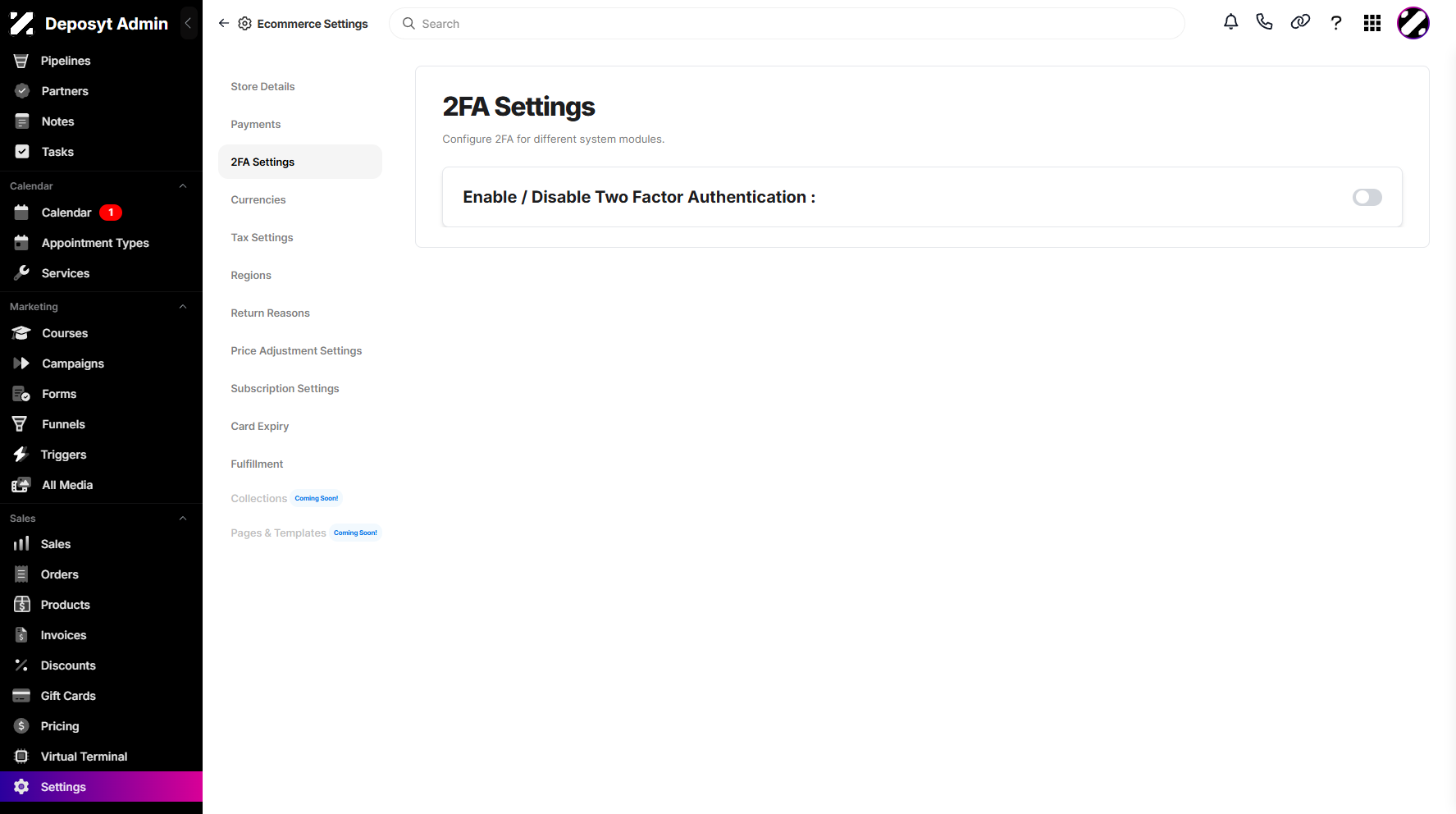The width and height of the screenshot is (1456, 814).
Task: Click the Ecommerce Settings gear icon
Action: [244, 24]
